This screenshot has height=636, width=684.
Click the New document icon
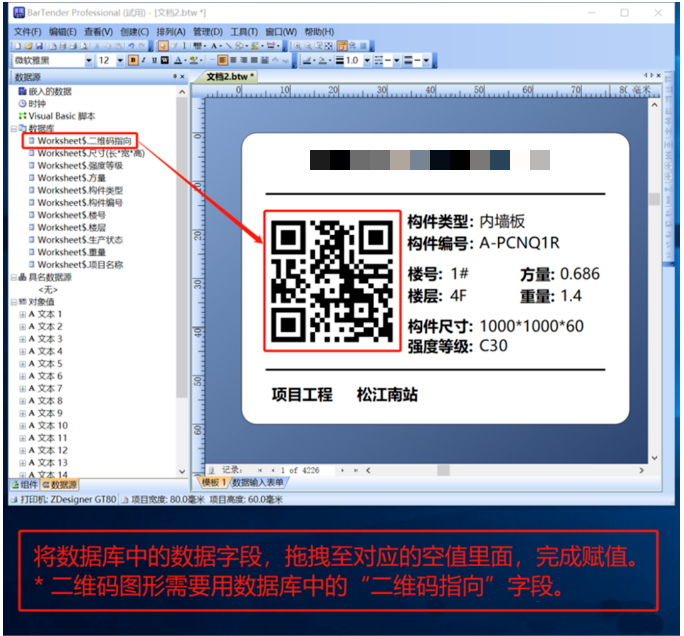click(18, 46)
